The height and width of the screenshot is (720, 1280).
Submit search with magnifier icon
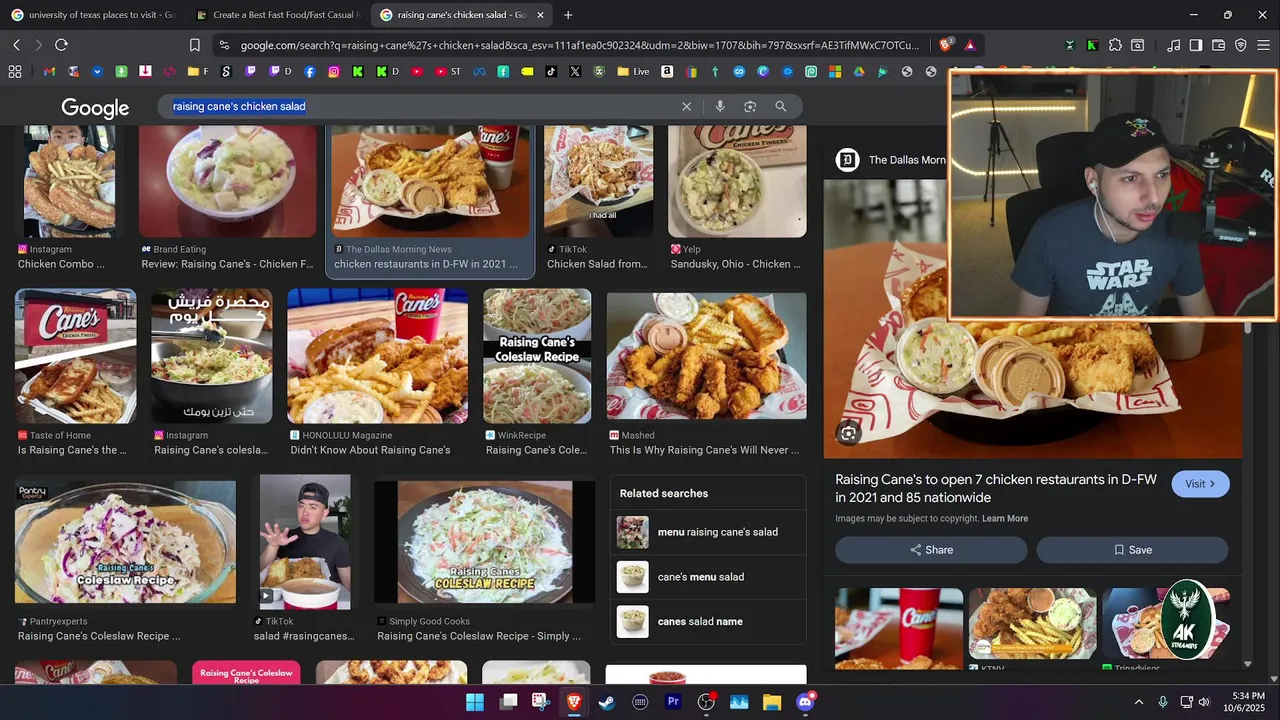(x=781, y=106)
